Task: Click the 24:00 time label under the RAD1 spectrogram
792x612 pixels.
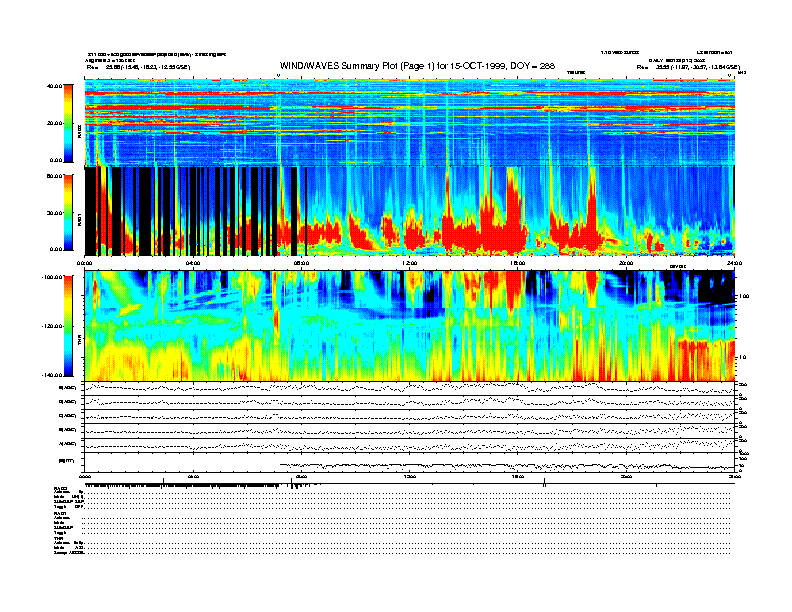Action: [x=734, y=263]
